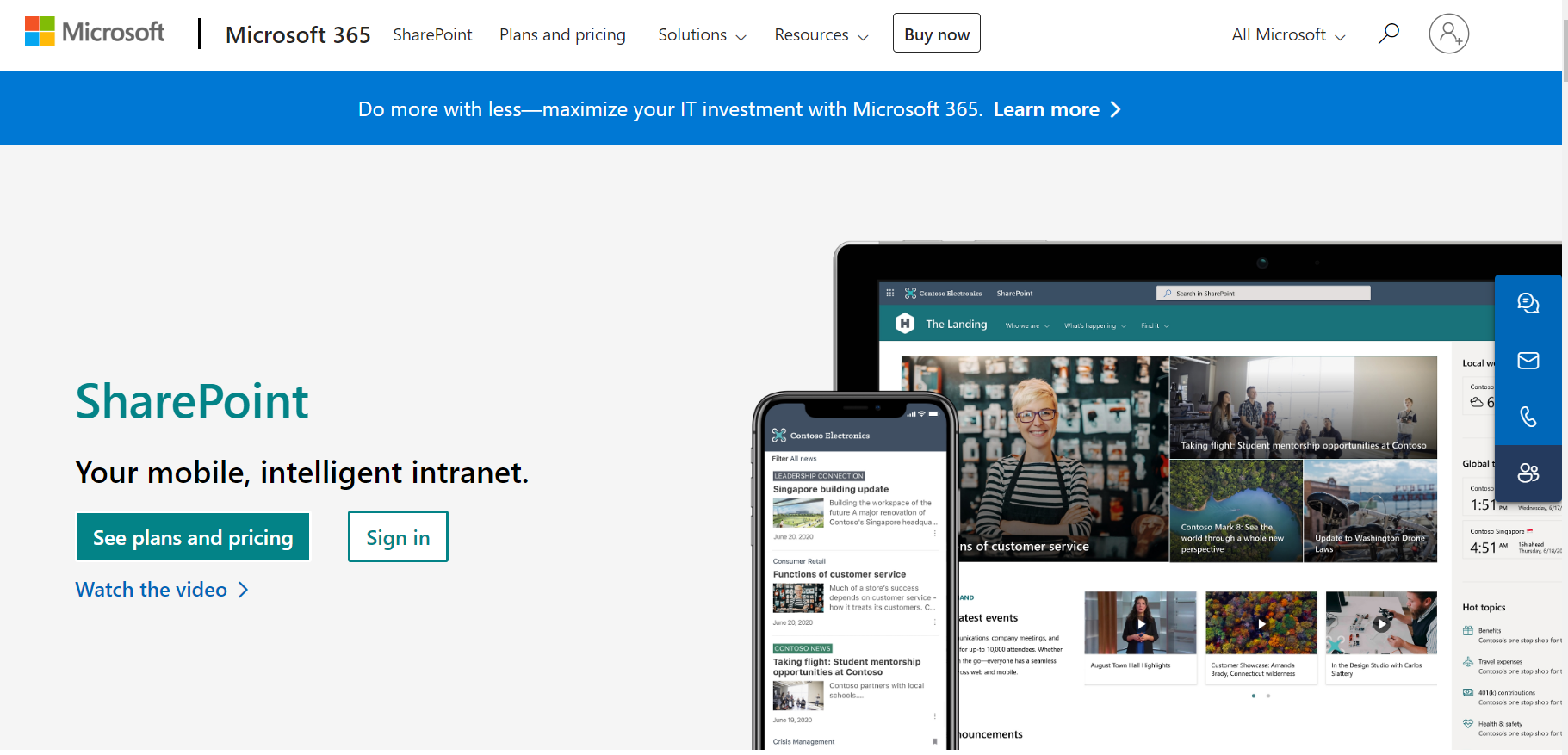Expand the Solutions dropdown
The height and width of the screenshot is (755, 1568).
[702, 34]
